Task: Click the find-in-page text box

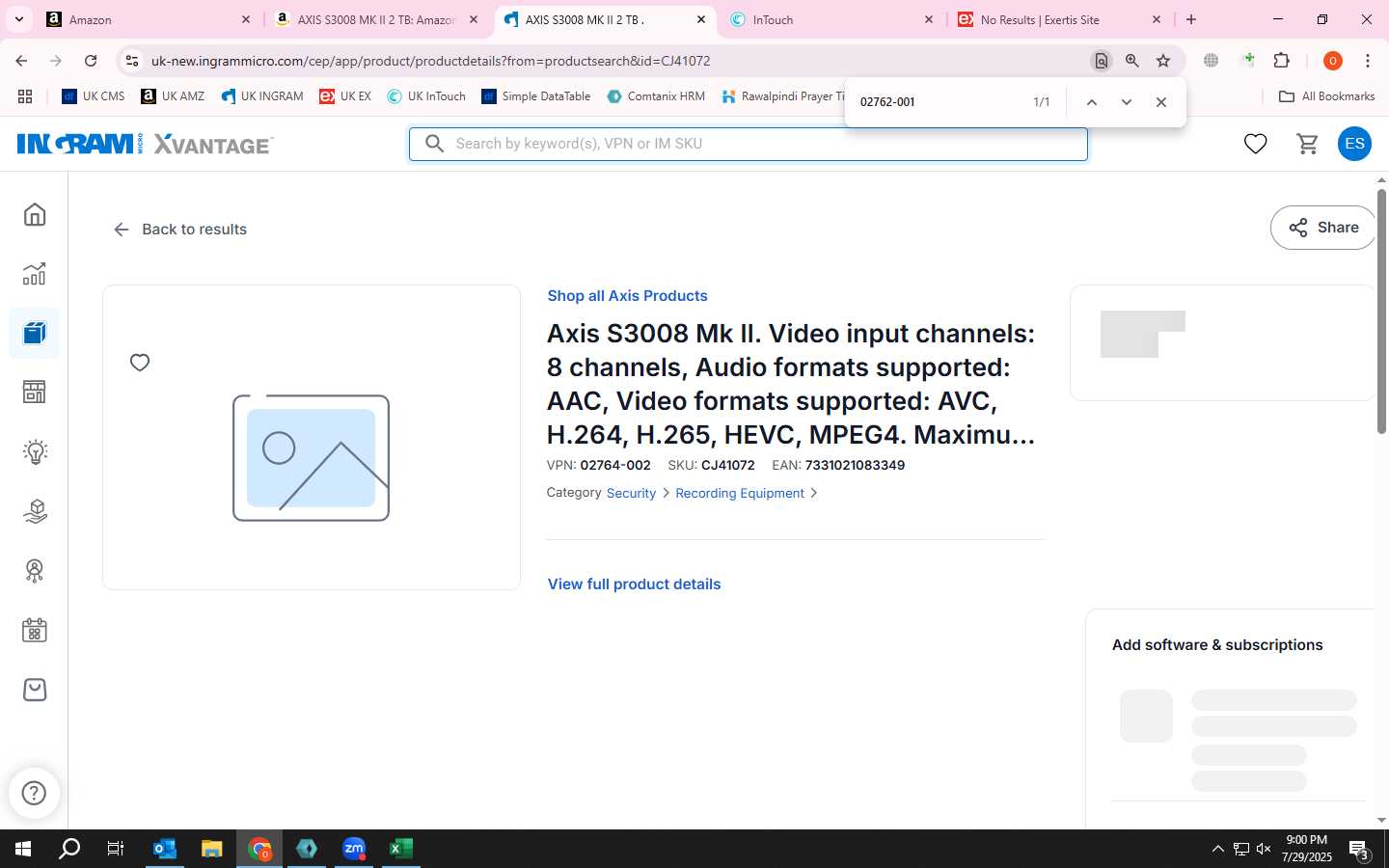Action: 936,102
